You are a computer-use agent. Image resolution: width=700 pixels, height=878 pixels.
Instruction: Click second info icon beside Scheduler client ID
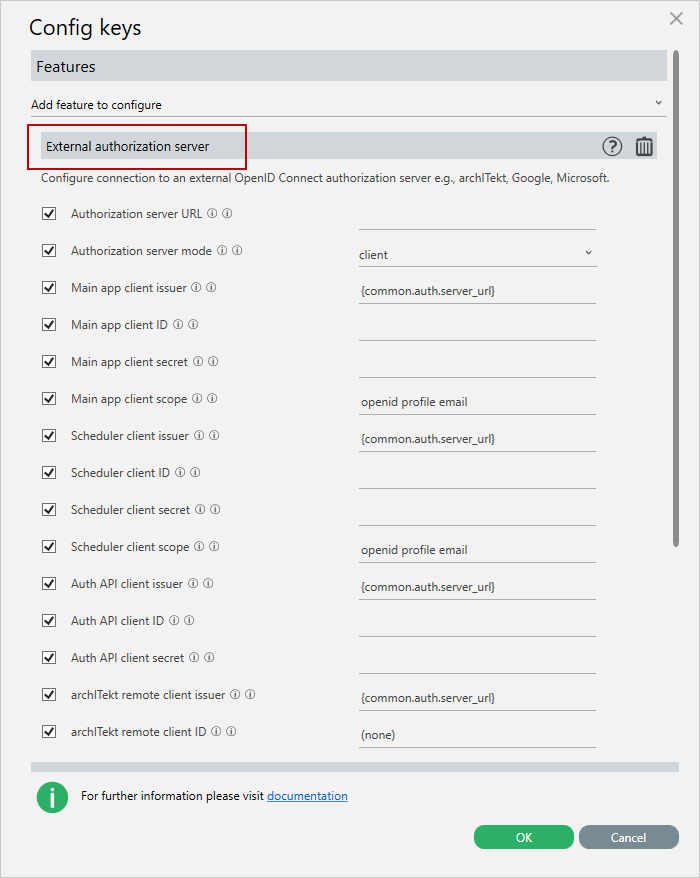[x=195, y=472]
